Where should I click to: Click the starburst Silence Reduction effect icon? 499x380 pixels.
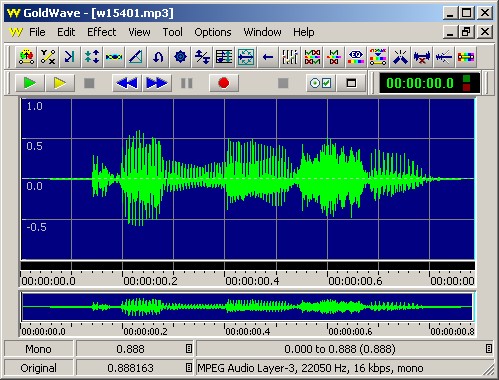click(x=400, y=57)
